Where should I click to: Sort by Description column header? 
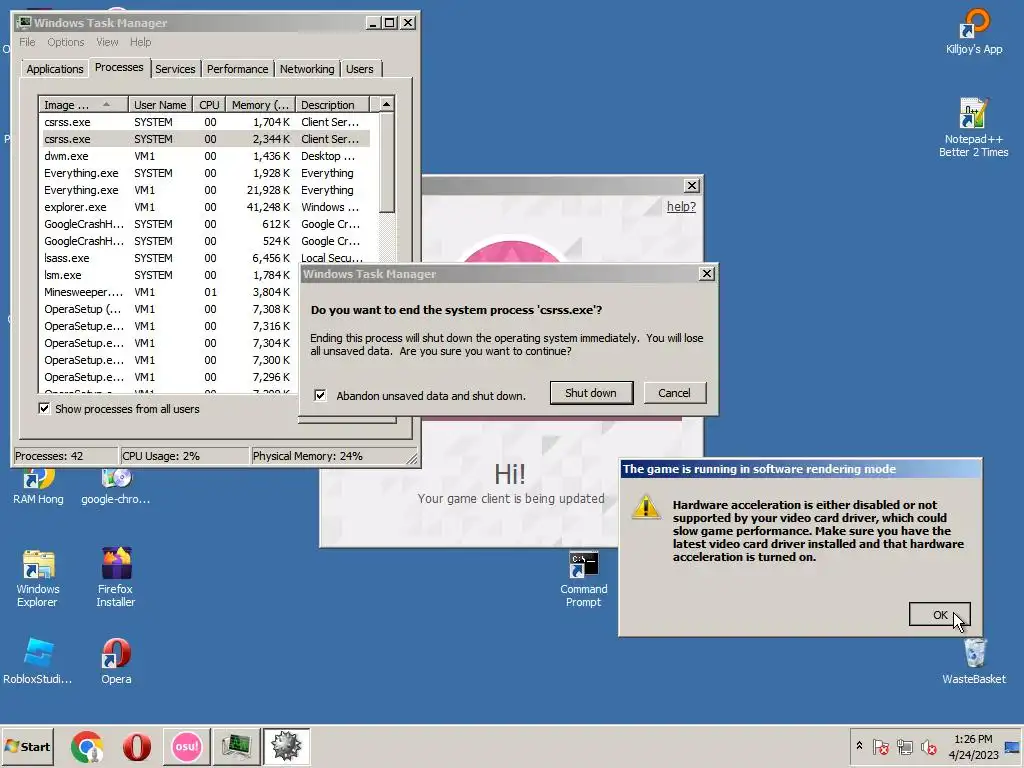pos(332,104)
